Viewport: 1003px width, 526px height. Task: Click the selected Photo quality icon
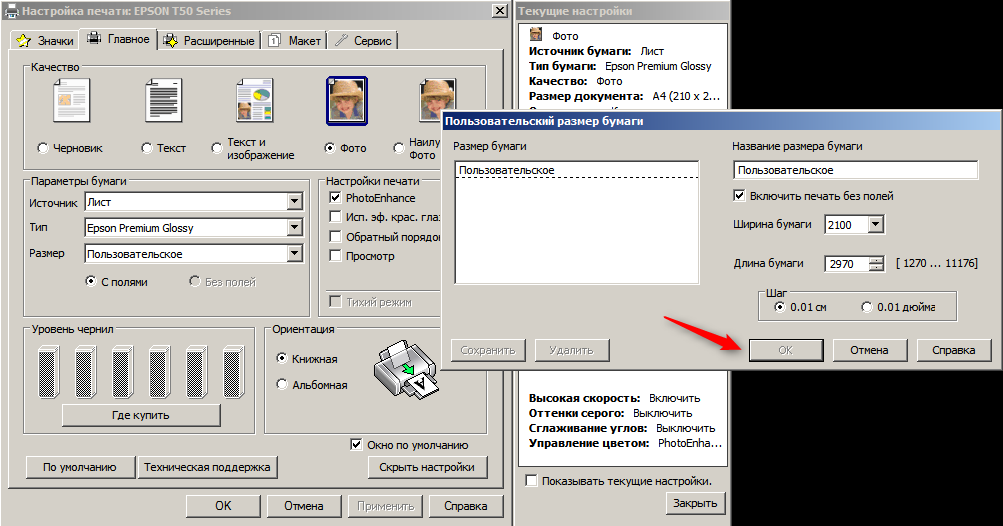(x=347, y=100)
